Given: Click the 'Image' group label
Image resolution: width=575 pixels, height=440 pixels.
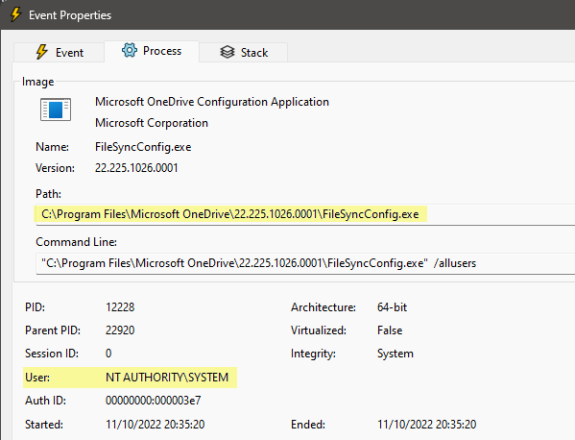Looking at the screenshot, I should pyautogui.click(x=38, y=82).
